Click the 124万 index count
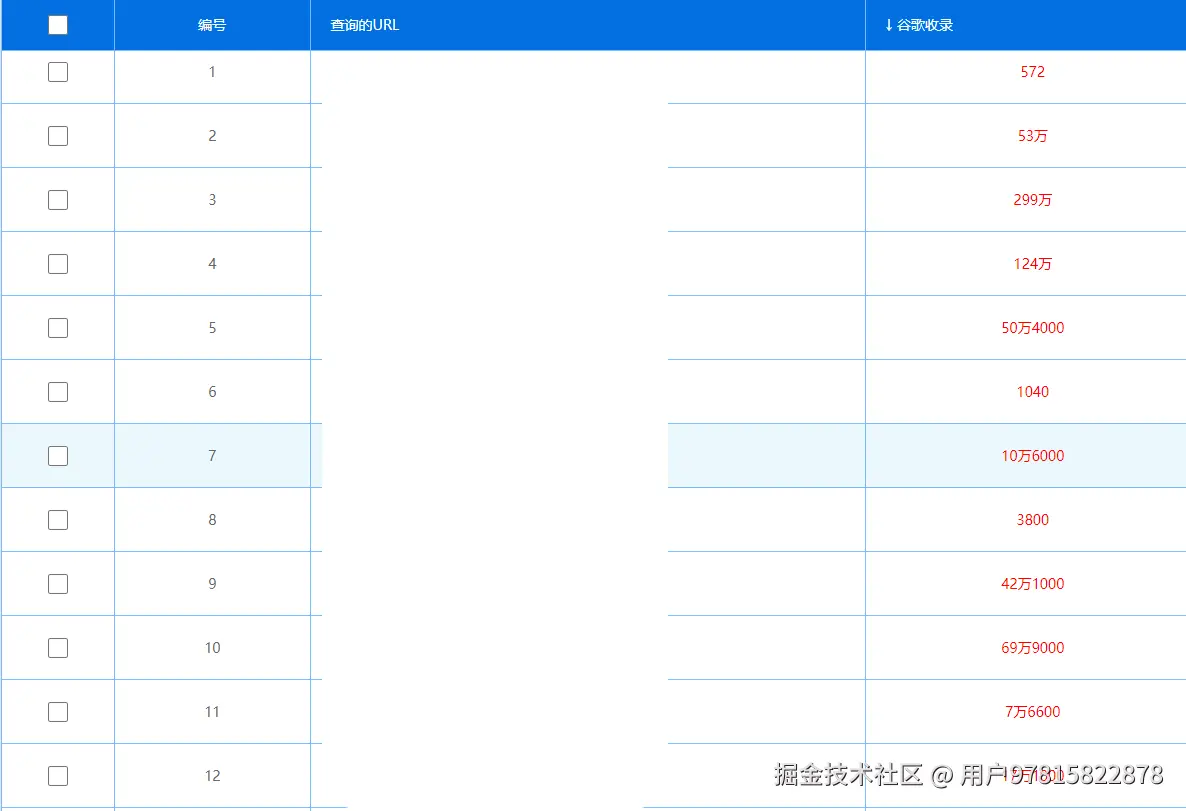This screenshot has height=811, width=1186. click(x=1032, y=263)
